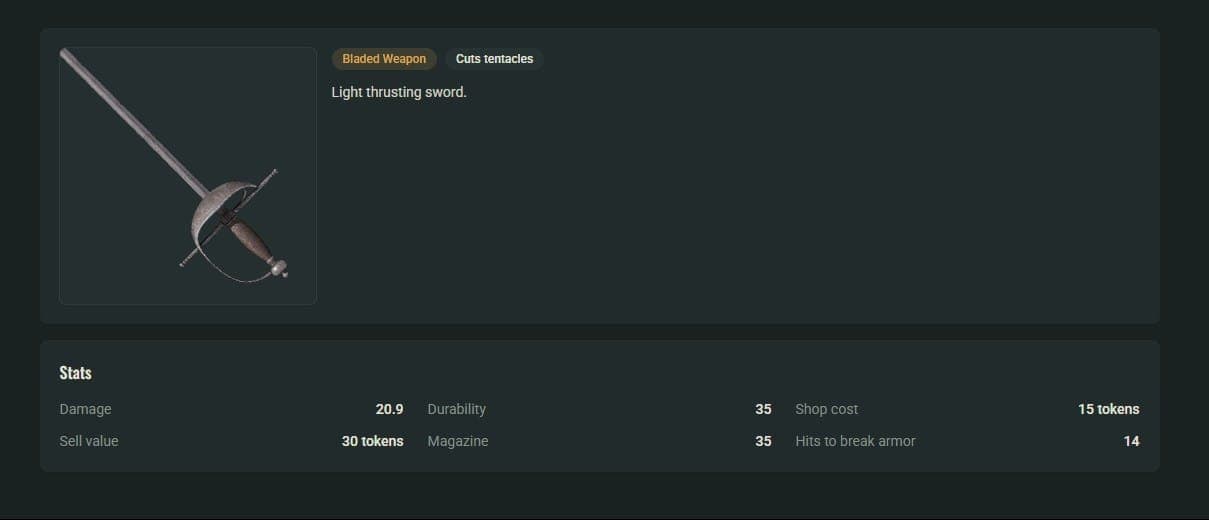1209x520 pixels.
Task: Click the Stats section heading
Action: [x=75, y=373]
